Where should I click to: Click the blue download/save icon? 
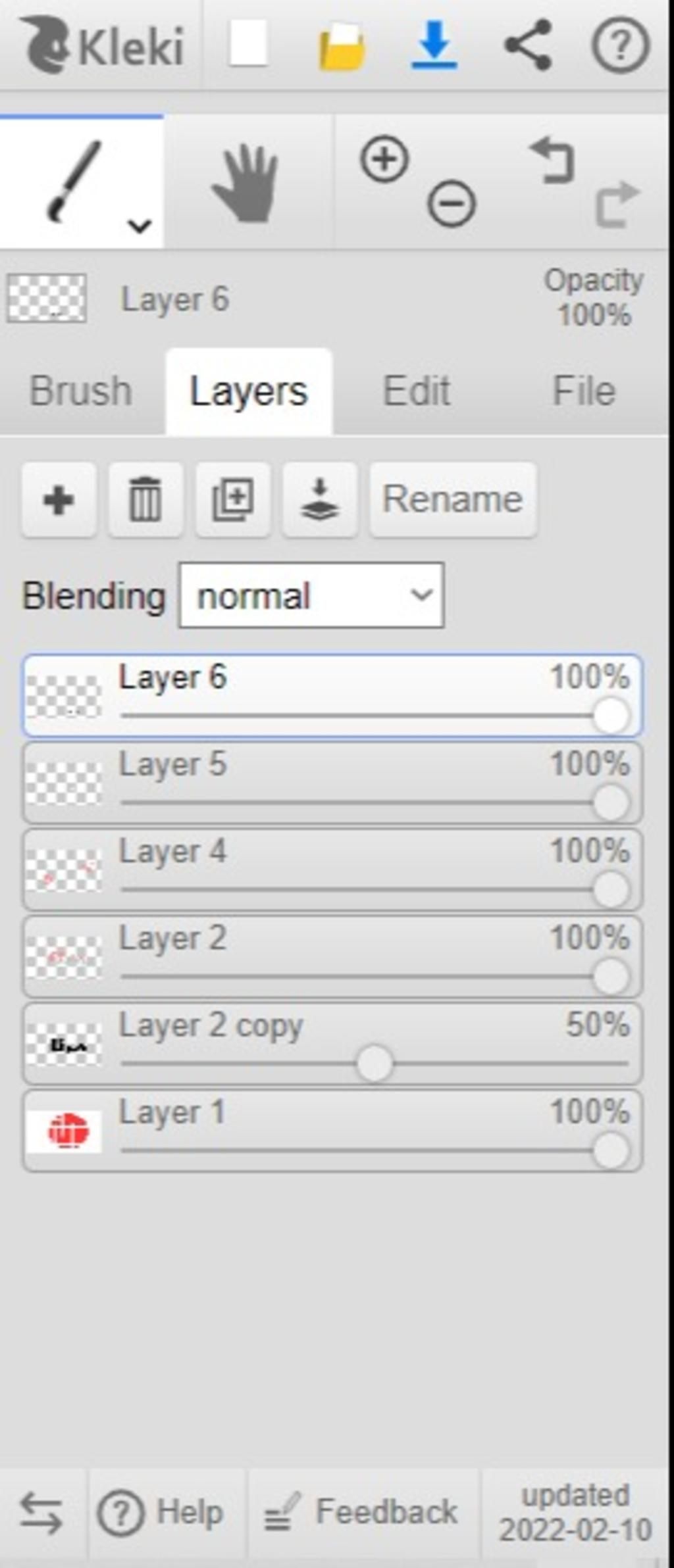point(434,45)
